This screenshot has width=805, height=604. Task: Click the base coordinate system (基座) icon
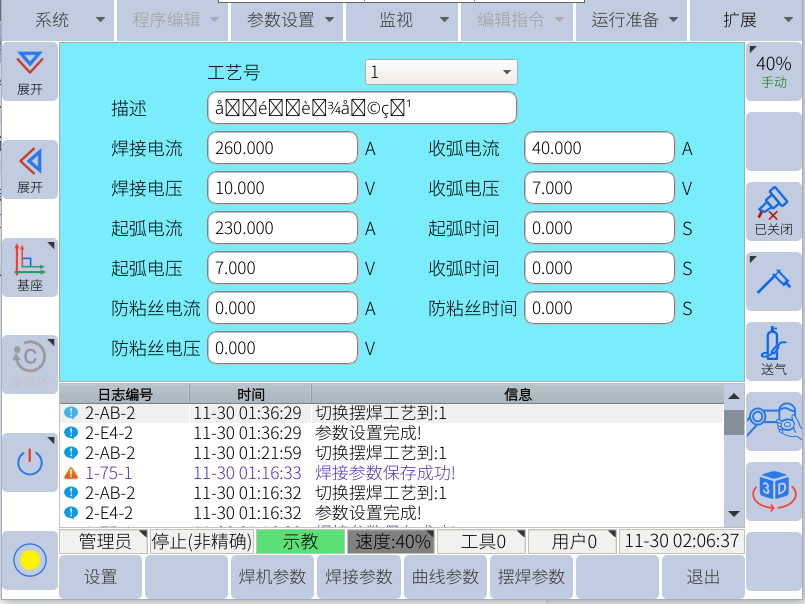pos(29,267)
